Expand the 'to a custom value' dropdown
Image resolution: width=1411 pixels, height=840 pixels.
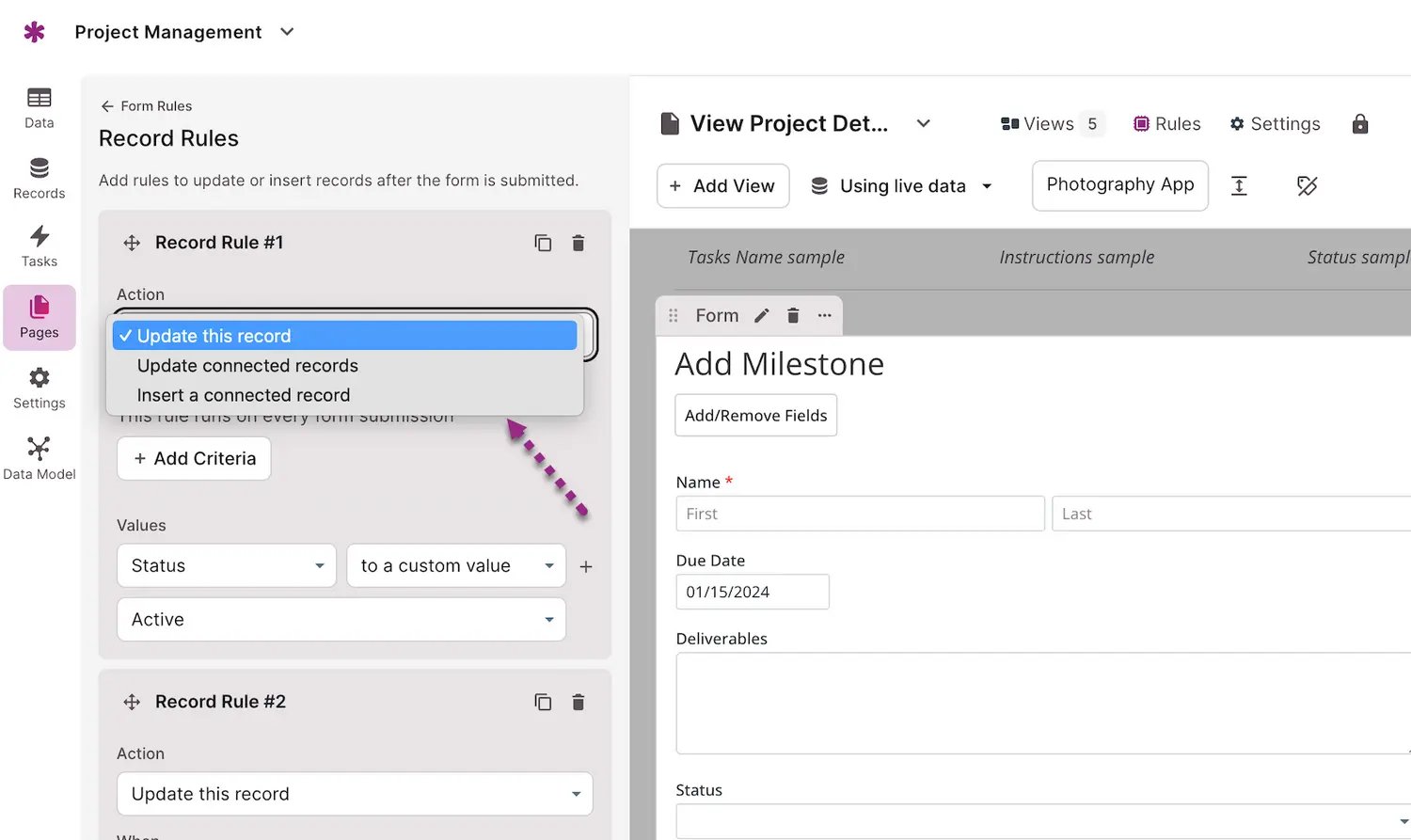coord(456,566)
